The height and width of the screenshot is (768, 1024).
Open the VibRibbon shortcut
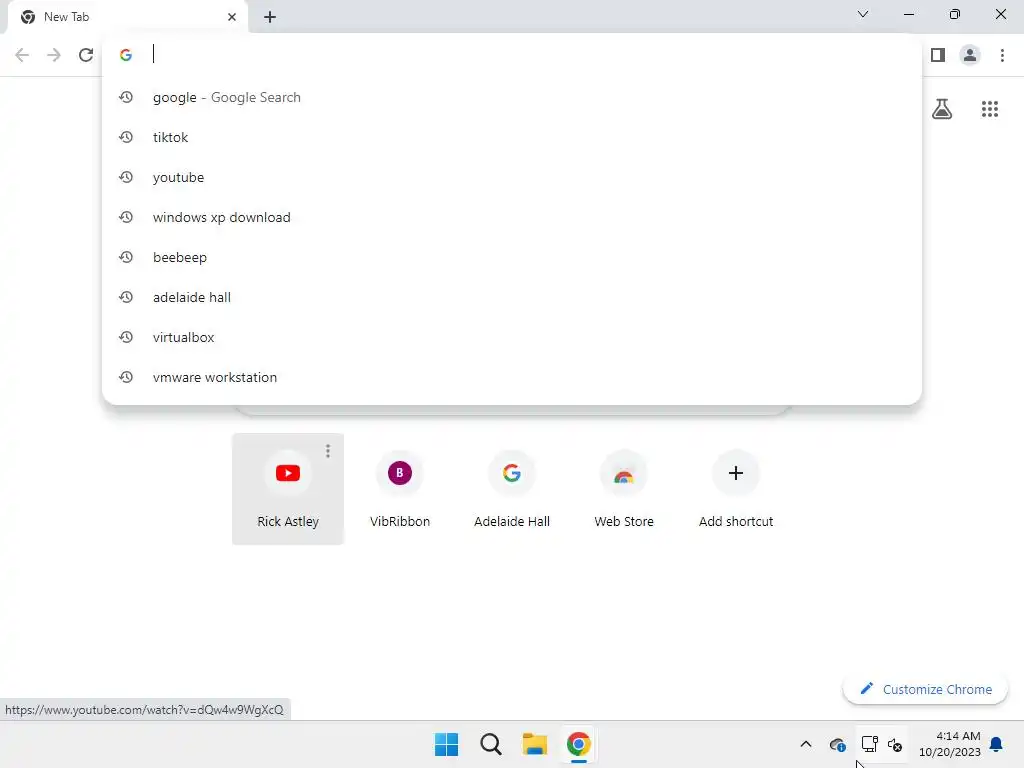pyautogui.click(x=400, y=488)
